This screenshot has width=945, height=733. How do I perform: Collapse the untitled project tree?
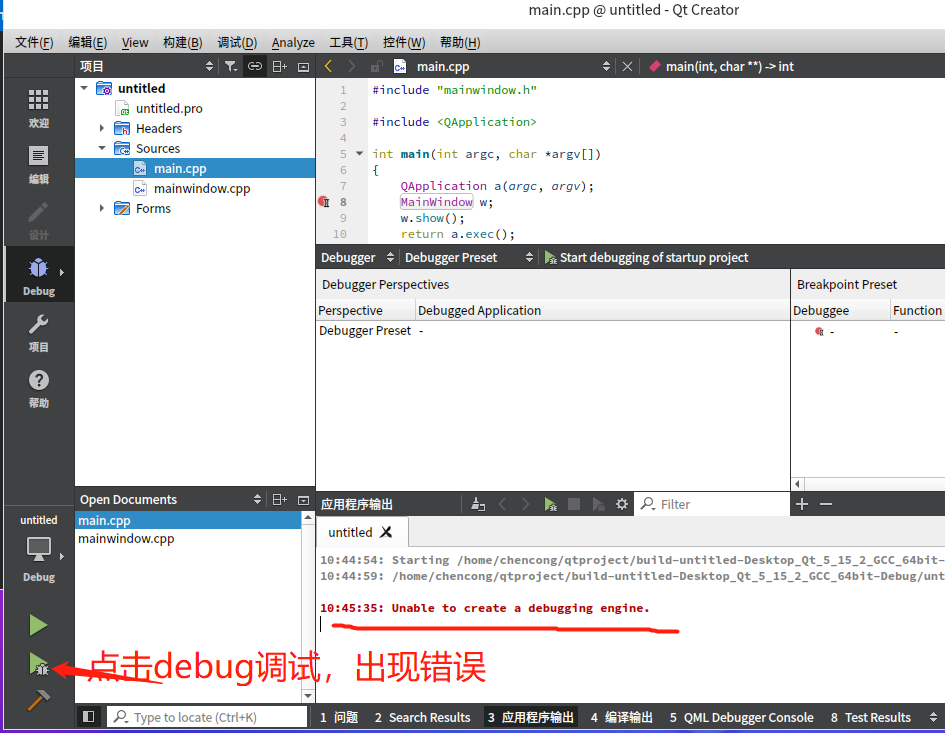84,88
